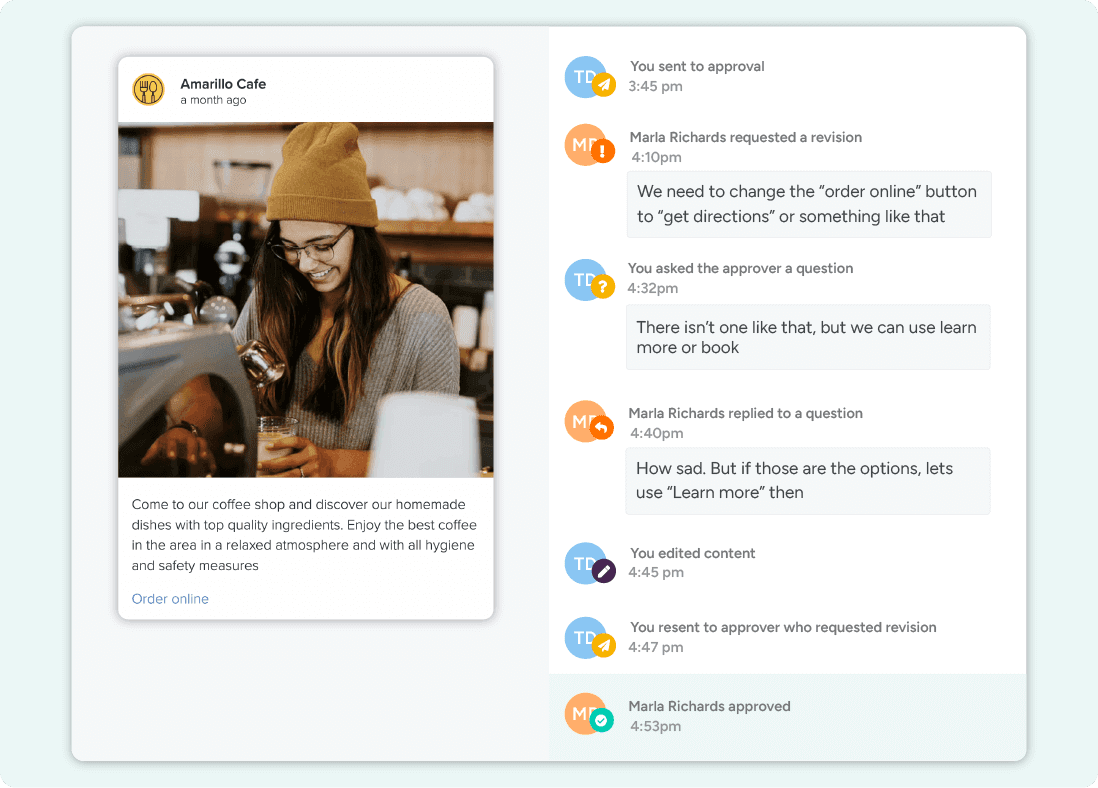The height and width of the screenshot is (788, 1098).
Task: Expand Marla's revision request message bubble
Action: point(808,204)
